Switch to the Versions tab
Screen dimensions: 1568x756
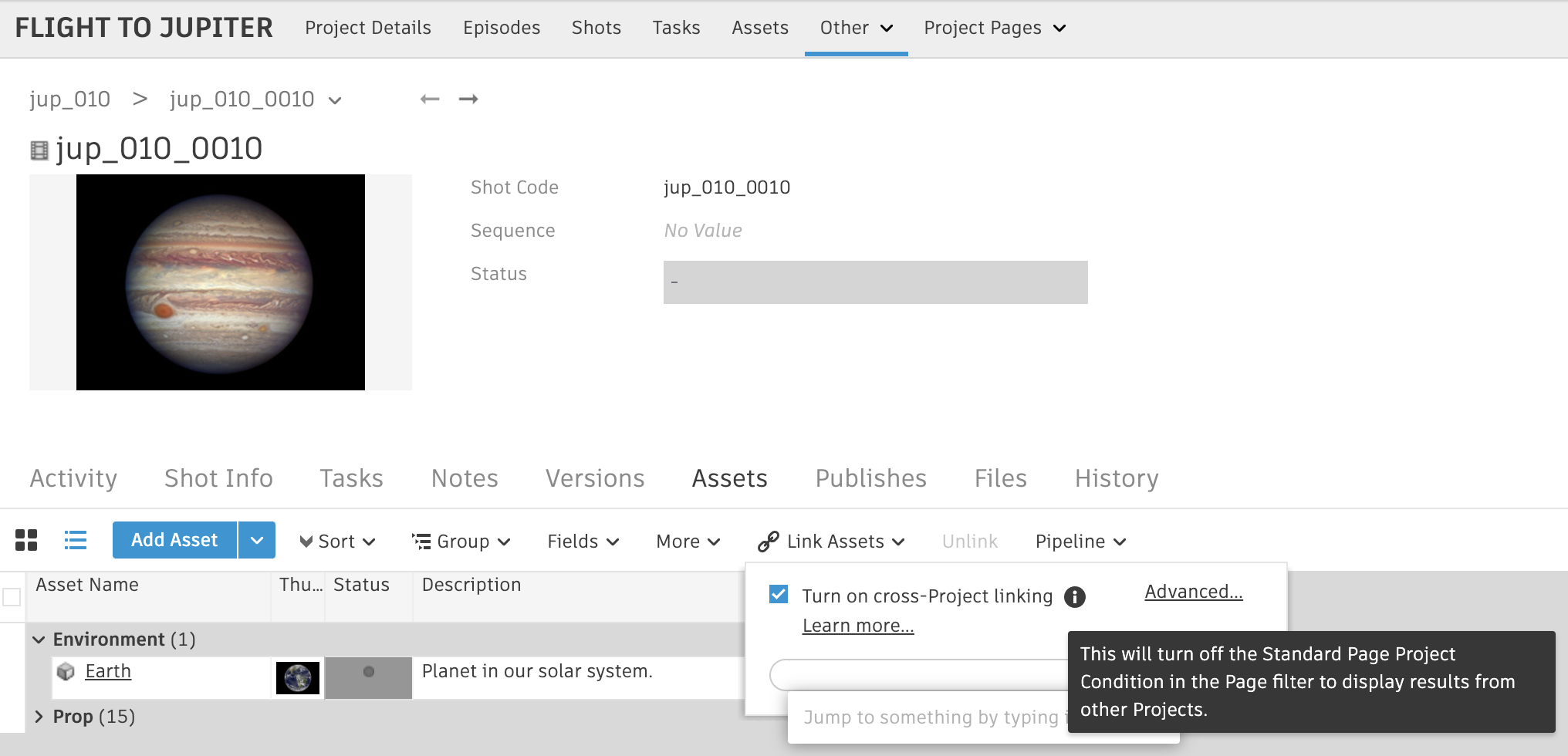594,478
